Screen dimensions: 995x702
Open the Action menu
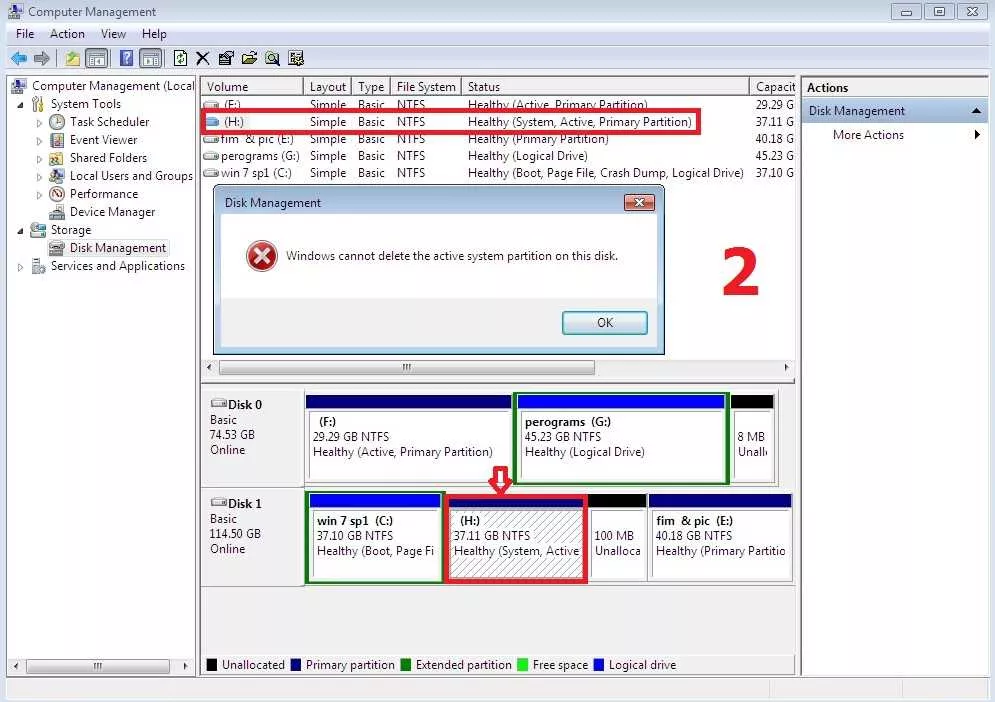pyautogui.click(x=67, y=34)
